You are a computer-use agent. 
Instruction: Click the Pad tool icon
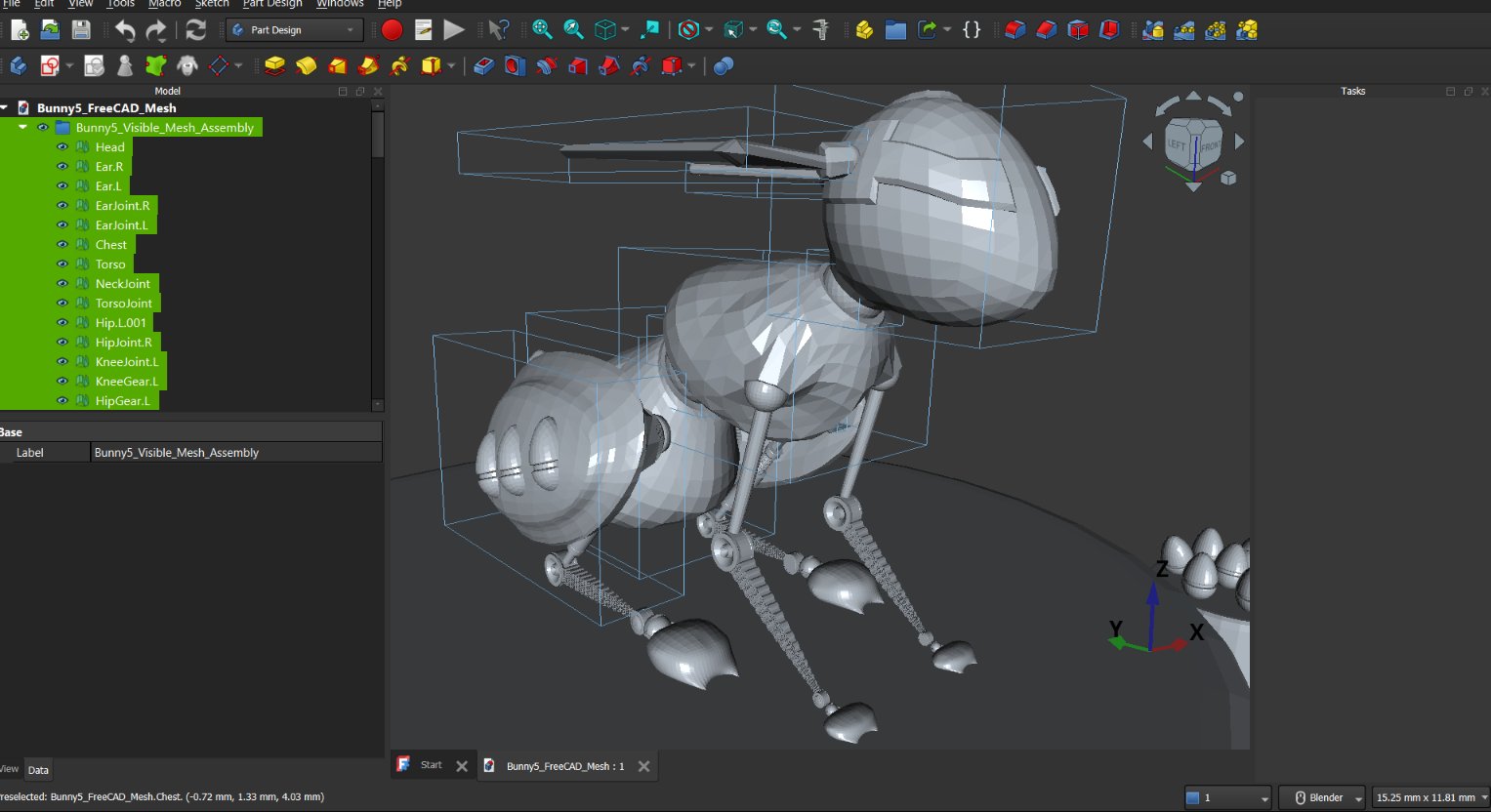[275, 65]
